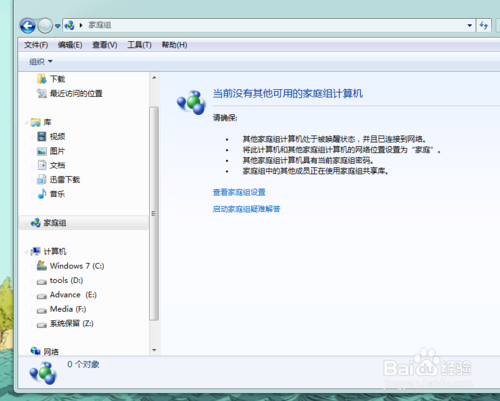Screen dimensions: 500x401
Task: Open the 图片 library icon
Action: 42,151
